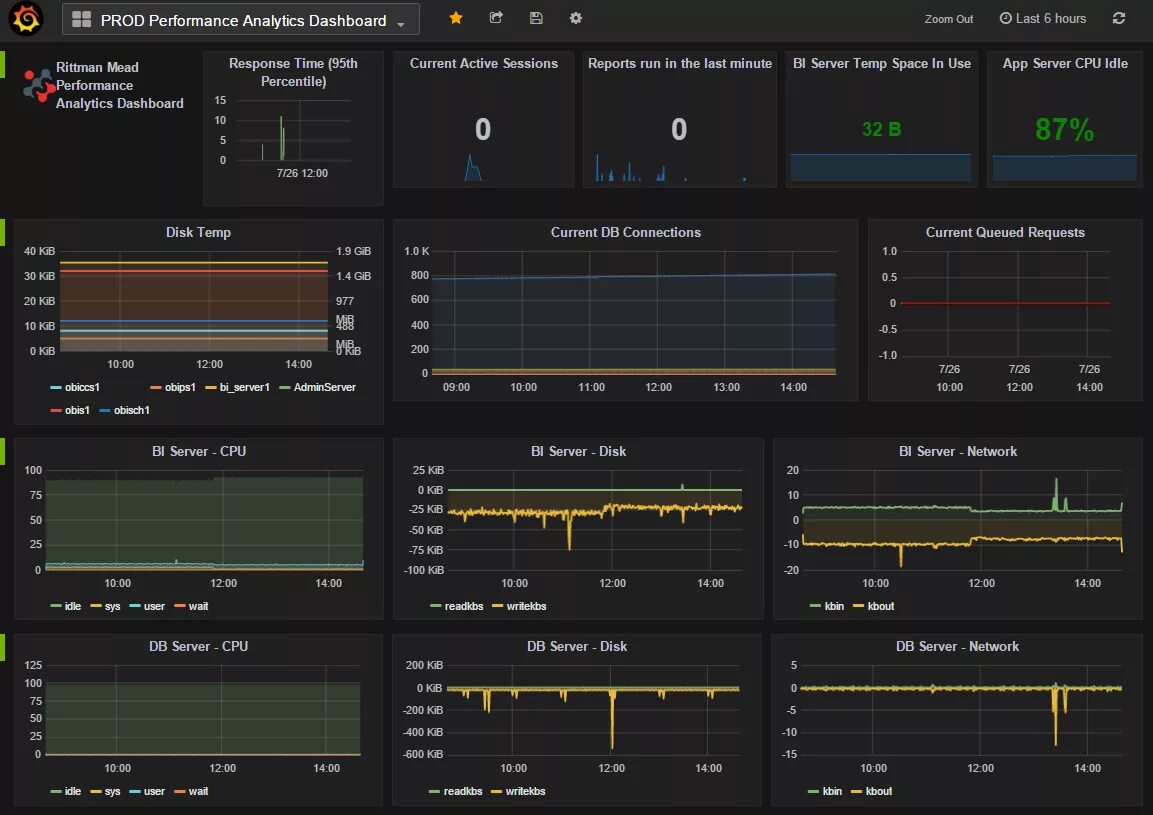Open the Grafana logo menu
Screen dimensions: 1153x815
point(26,18)
